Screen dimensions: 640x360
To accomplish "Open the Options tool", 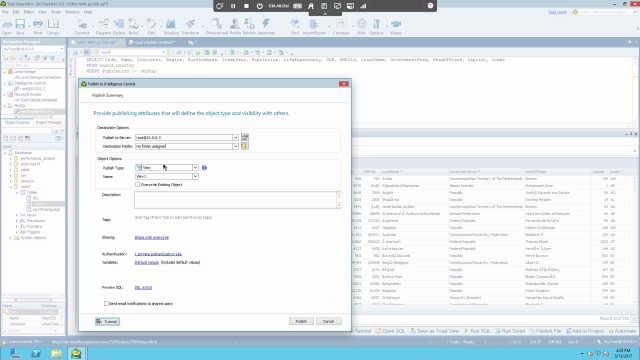I will [376, 27].
